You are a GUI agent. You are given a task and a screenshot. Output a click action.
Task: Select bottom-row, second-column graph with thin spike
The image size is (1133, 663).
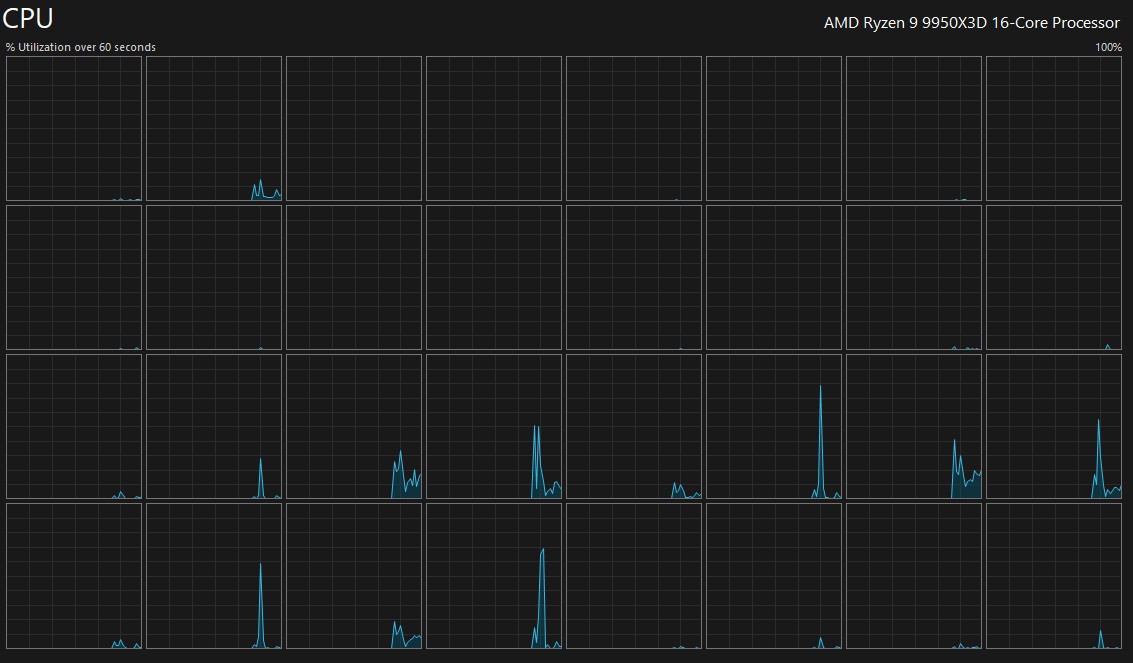click(214, 576)
